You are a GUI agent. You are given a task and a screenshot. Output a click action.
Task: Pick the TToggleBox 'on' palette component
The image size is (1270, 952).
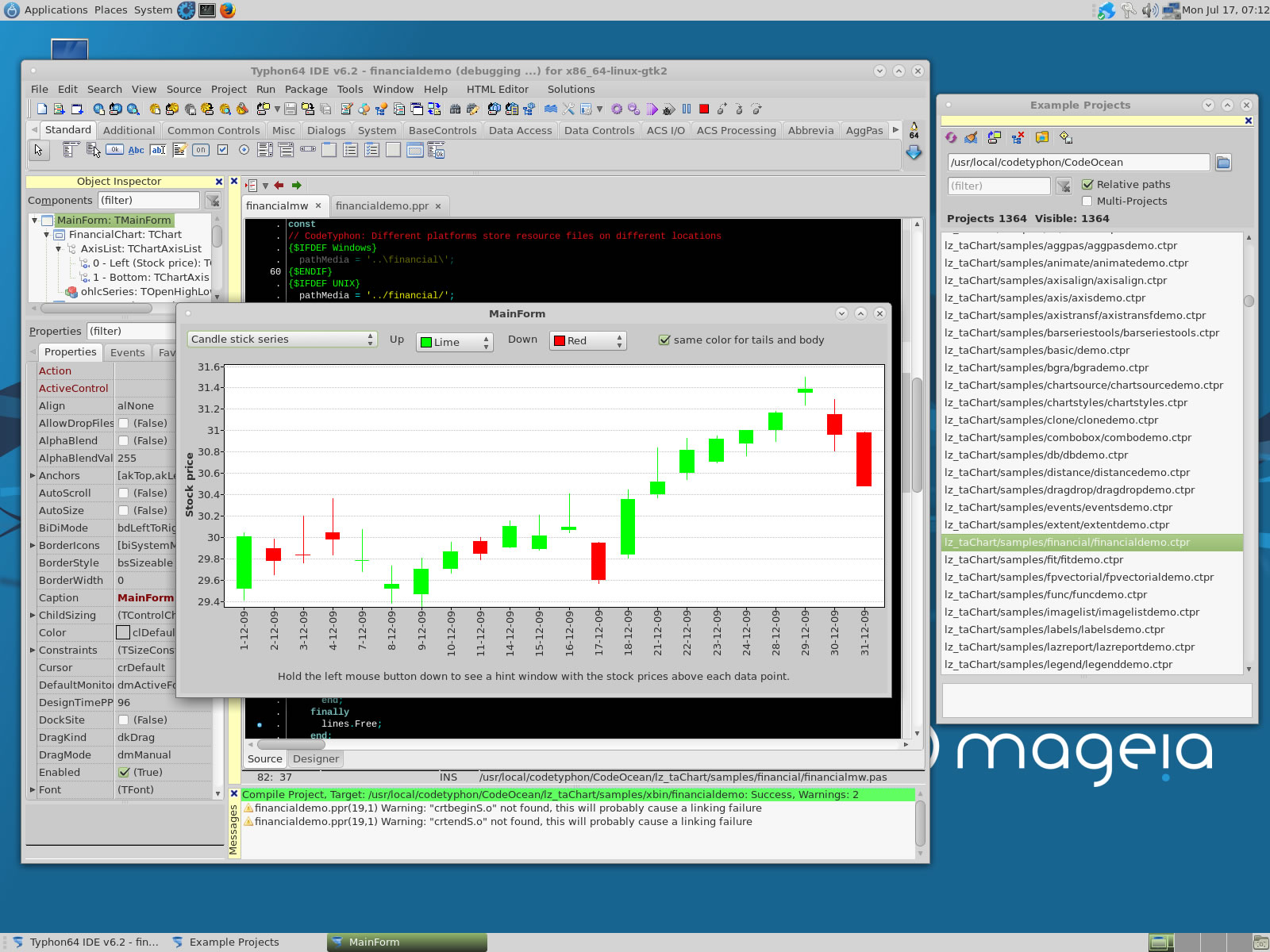tap(201, 150)
